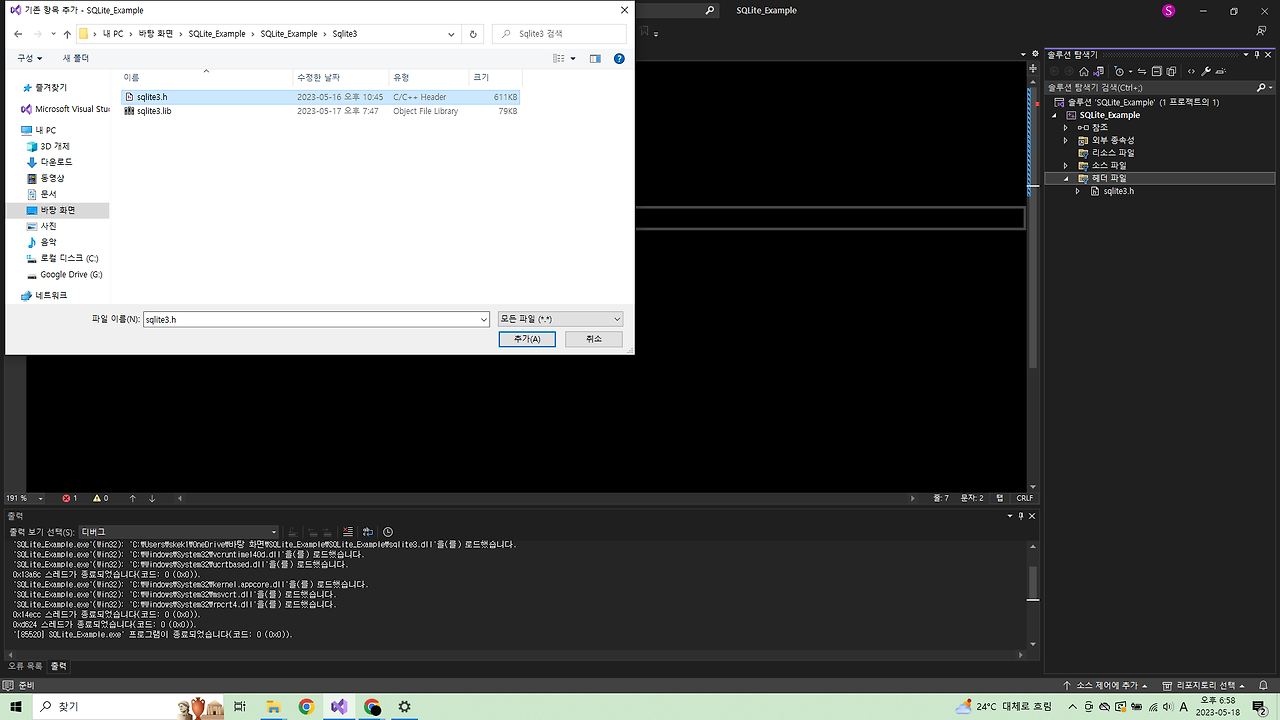Viewport: 1280px width, 720px height.
Task: Toggle word wrap in the Output window
Action: tap(367, 531)
